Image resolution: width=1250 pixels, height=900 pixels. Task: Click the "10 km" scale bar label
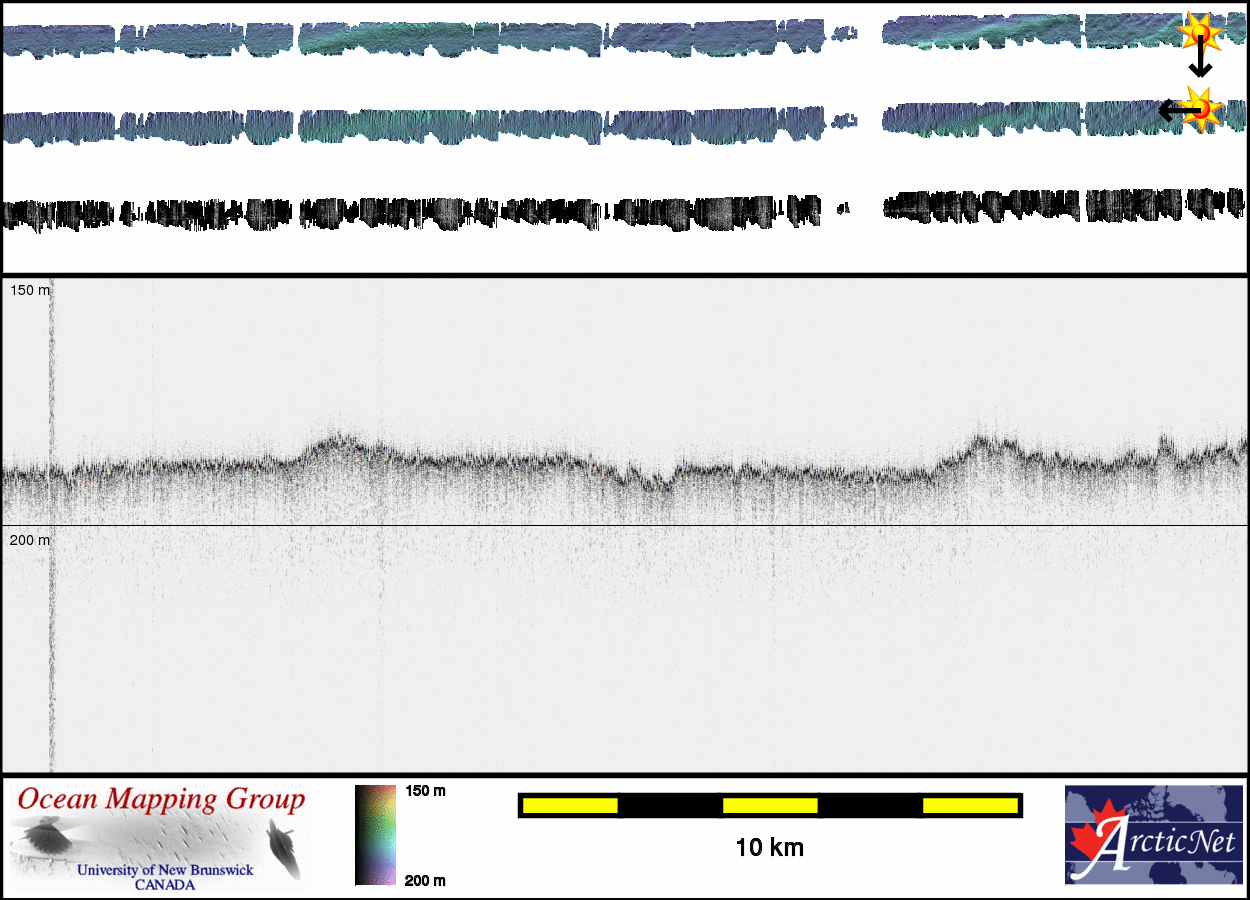[769, 848]
